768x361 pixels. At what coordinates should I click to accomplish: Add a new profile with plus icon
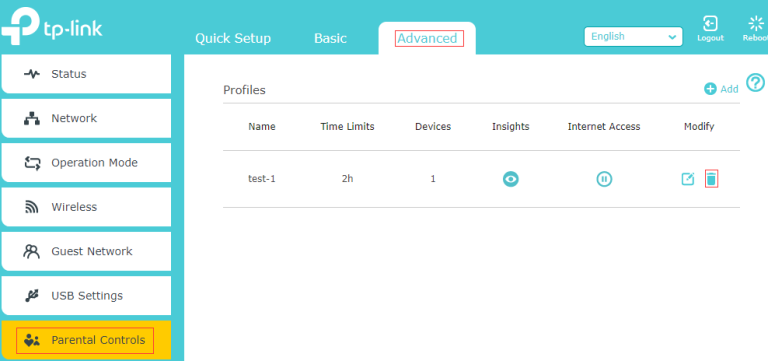(721, 89)
